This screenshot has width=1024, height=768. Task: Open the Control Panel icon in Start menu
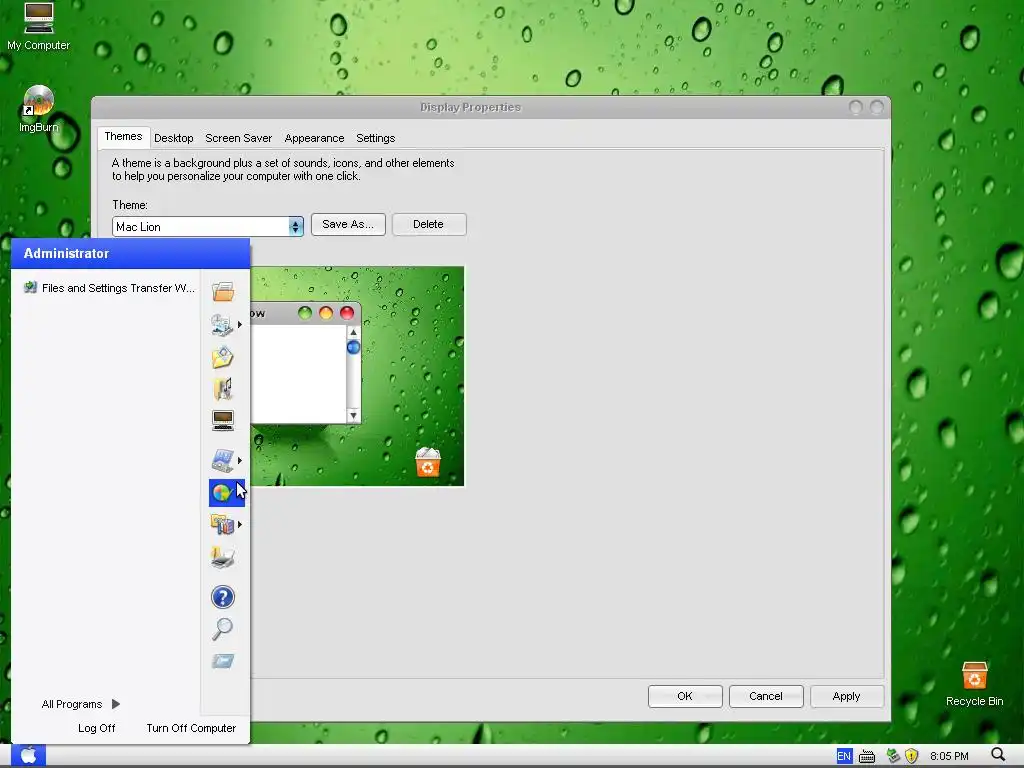(x=222, y=460)
